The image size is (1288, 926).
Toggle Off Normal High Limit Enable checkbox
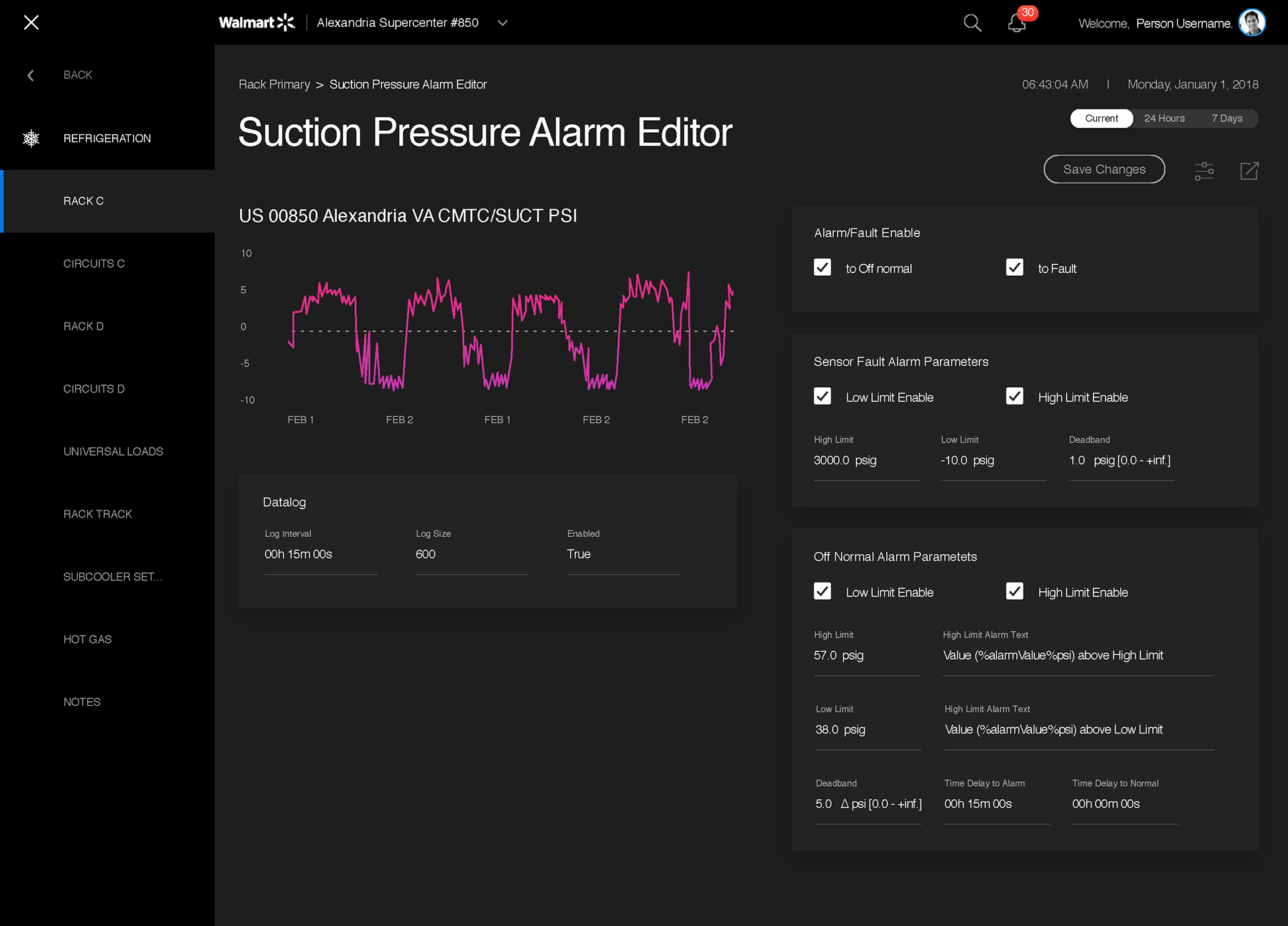click(1015, 591)
